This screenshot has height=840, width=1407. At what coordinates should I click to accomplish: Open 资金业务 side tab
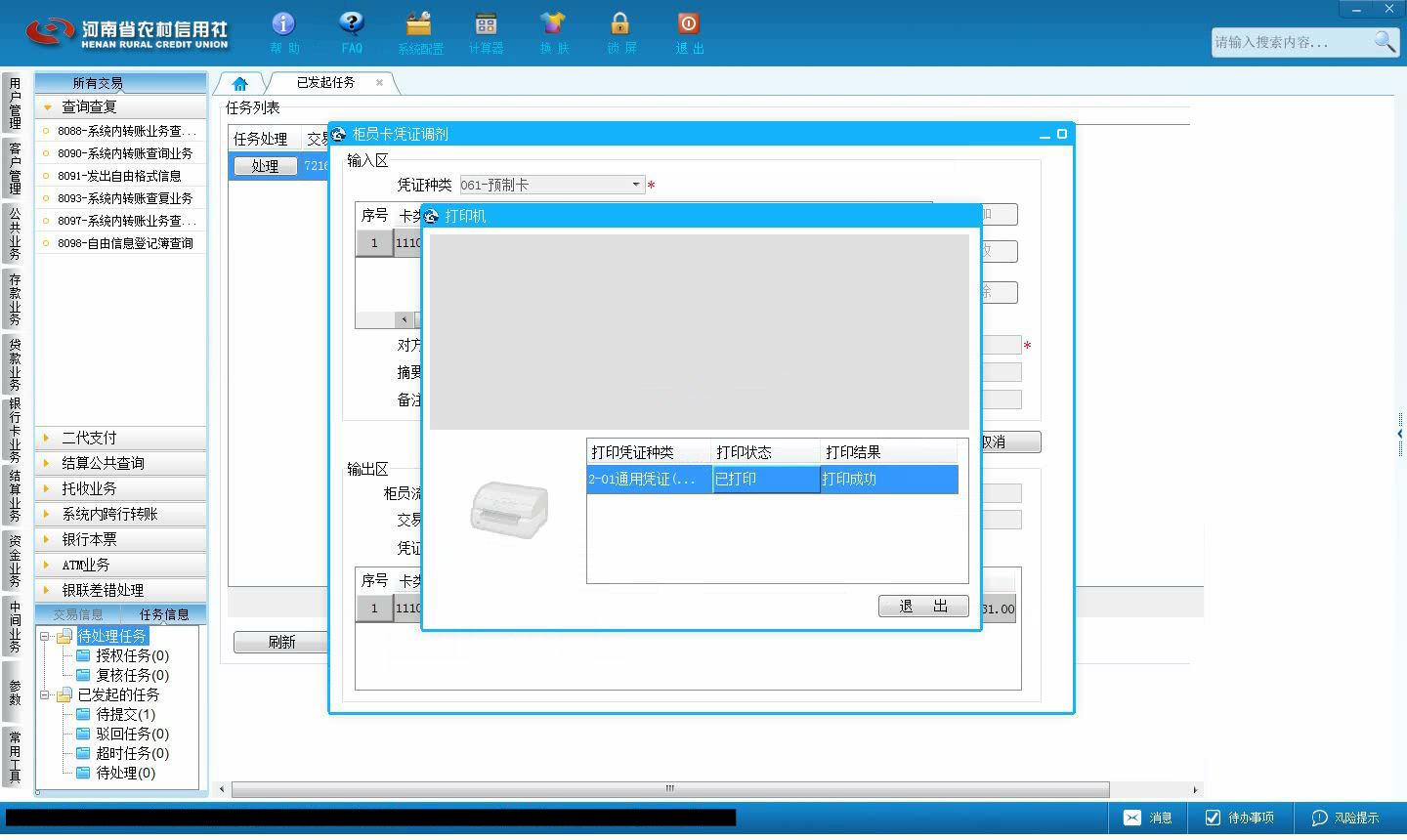point(15,561)
